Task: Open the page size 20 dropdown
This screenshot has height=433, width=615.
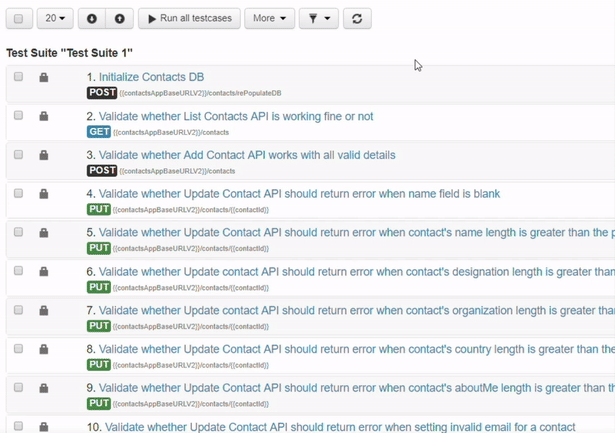Action: (x=54, y=19)
